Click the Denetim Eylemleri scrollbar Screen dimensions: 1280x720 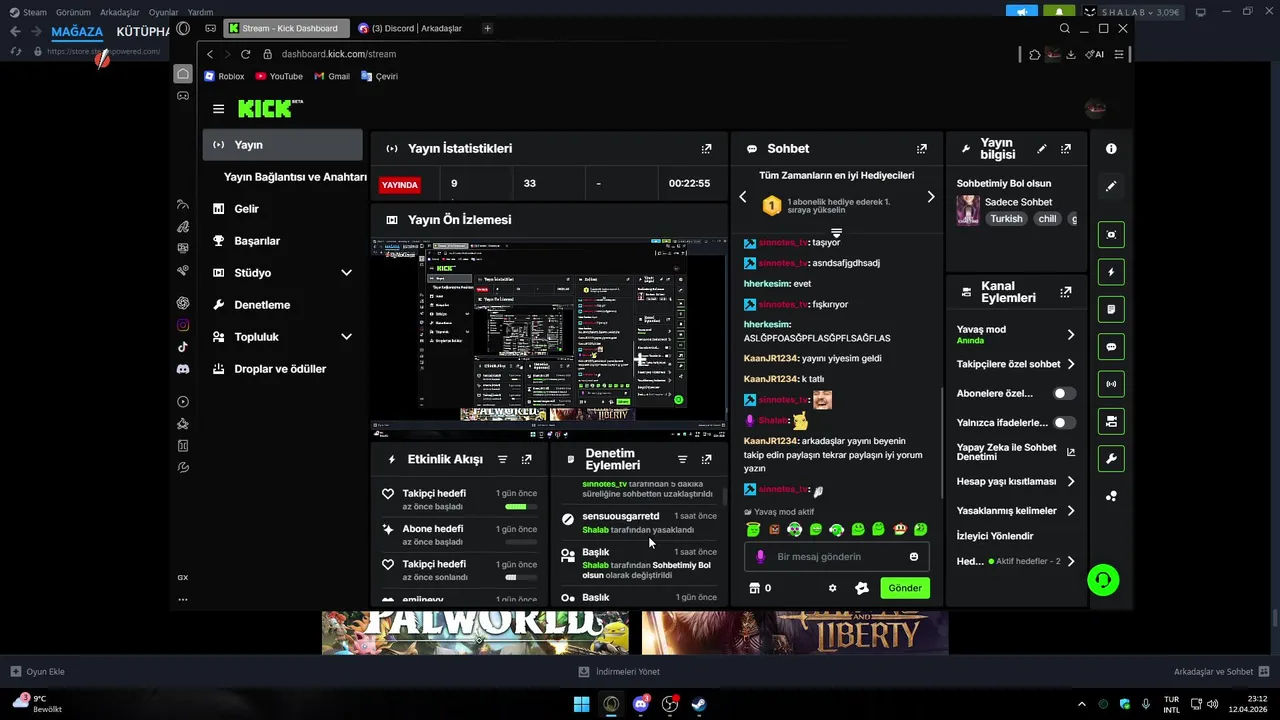(724, 497)
